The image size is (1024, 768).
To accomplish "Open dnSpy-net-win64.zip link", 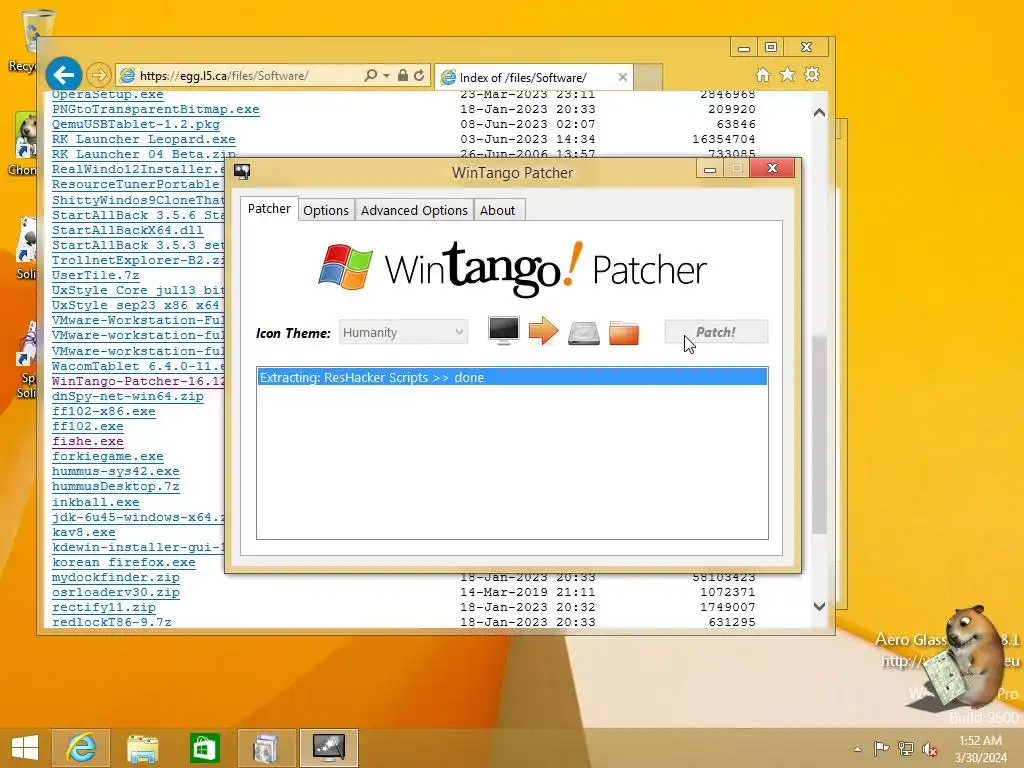I will (127, 396).
